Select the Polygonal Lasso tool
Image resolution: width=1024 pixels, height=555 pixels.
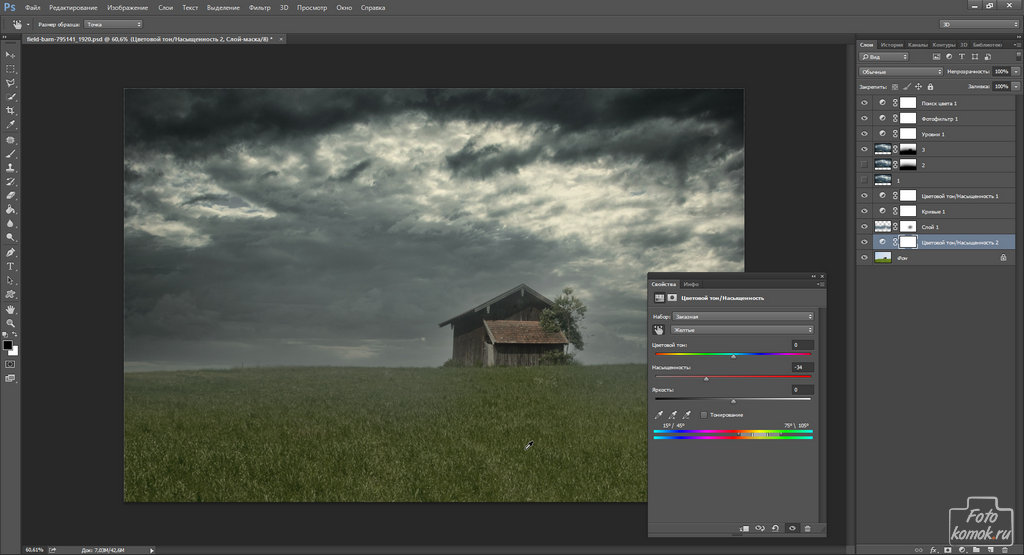[10, 84]
